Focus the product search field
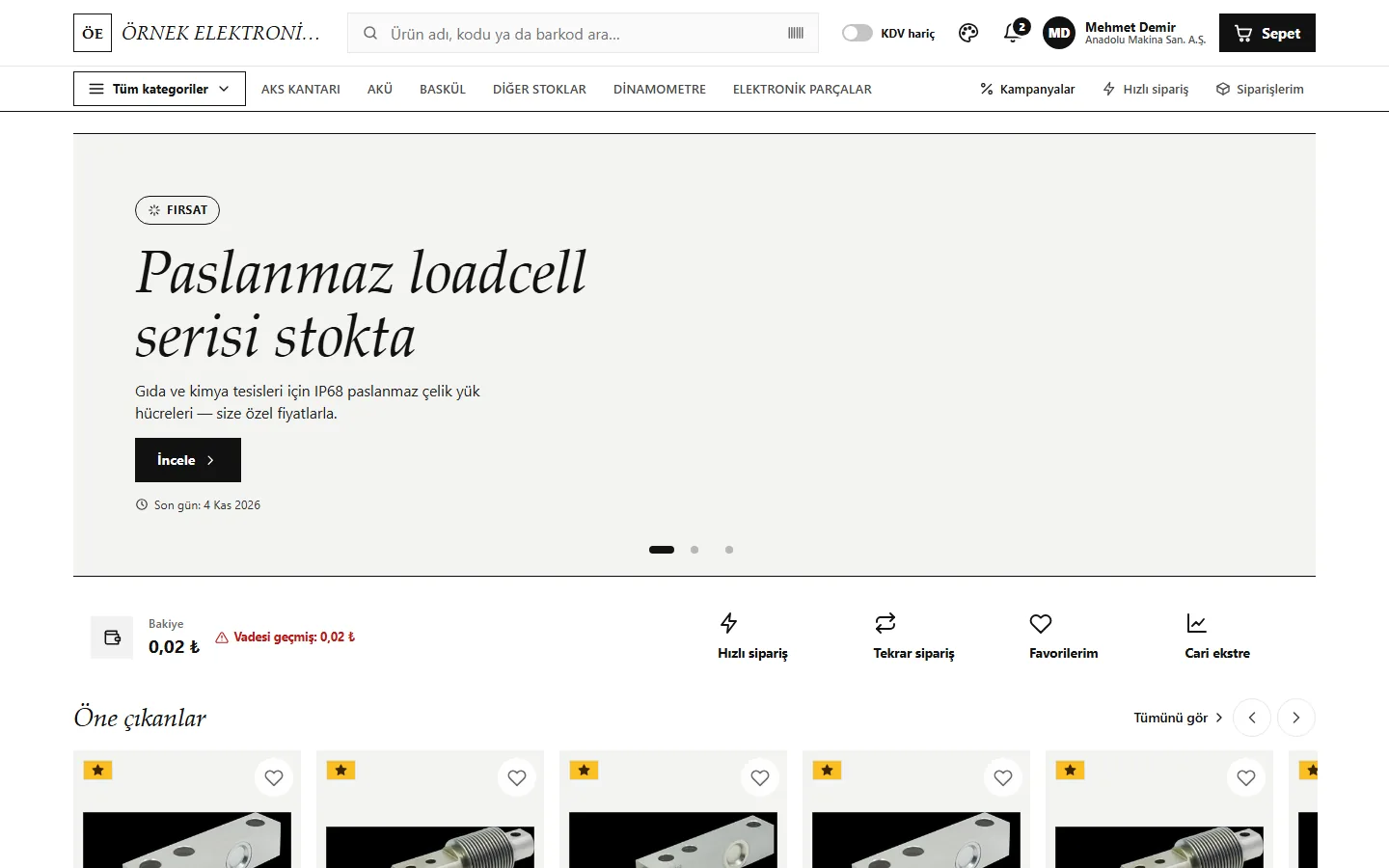The image size is (1389, 868). tap(582, 34)
